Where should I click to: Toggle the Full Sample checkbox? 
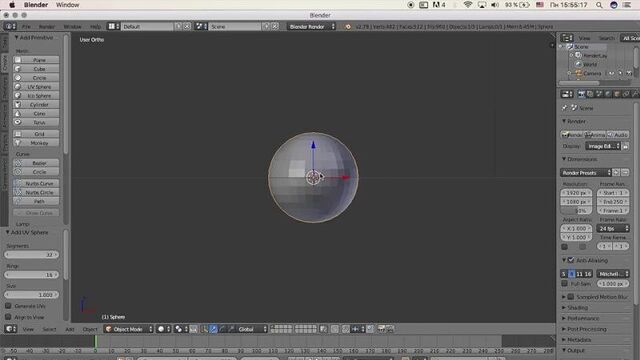click(564, 284)
